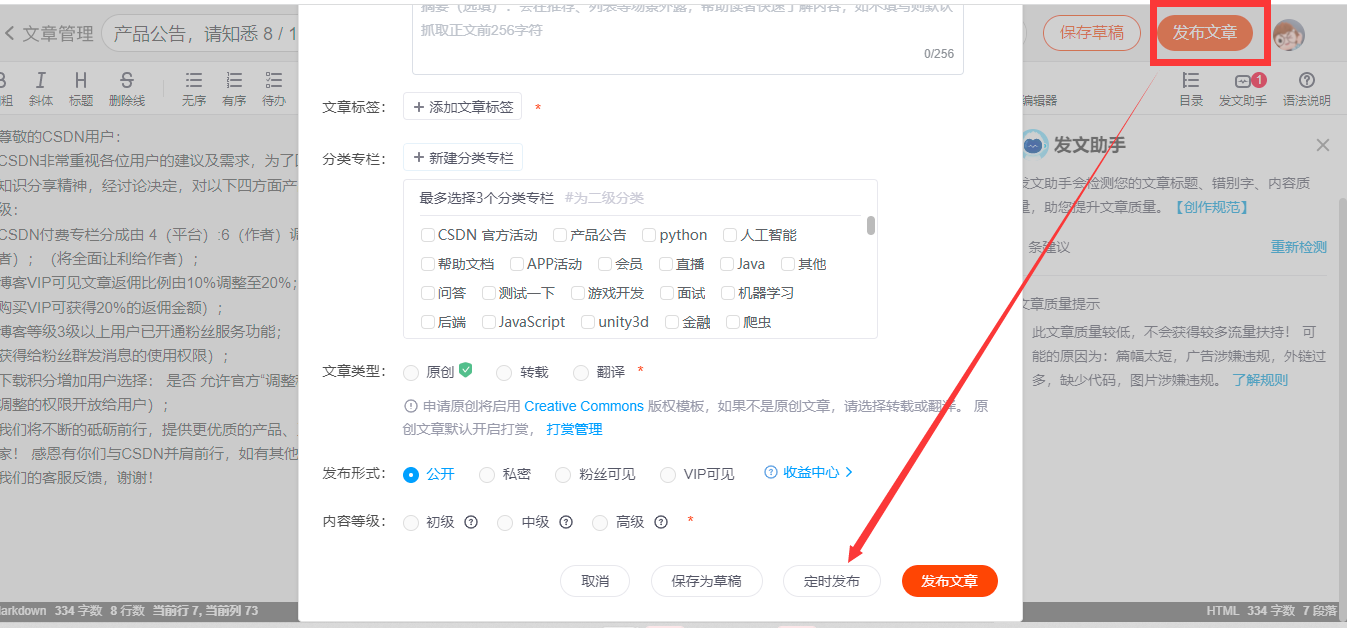
Task: Open the 收益中心 link
Action: pos(809,472)
